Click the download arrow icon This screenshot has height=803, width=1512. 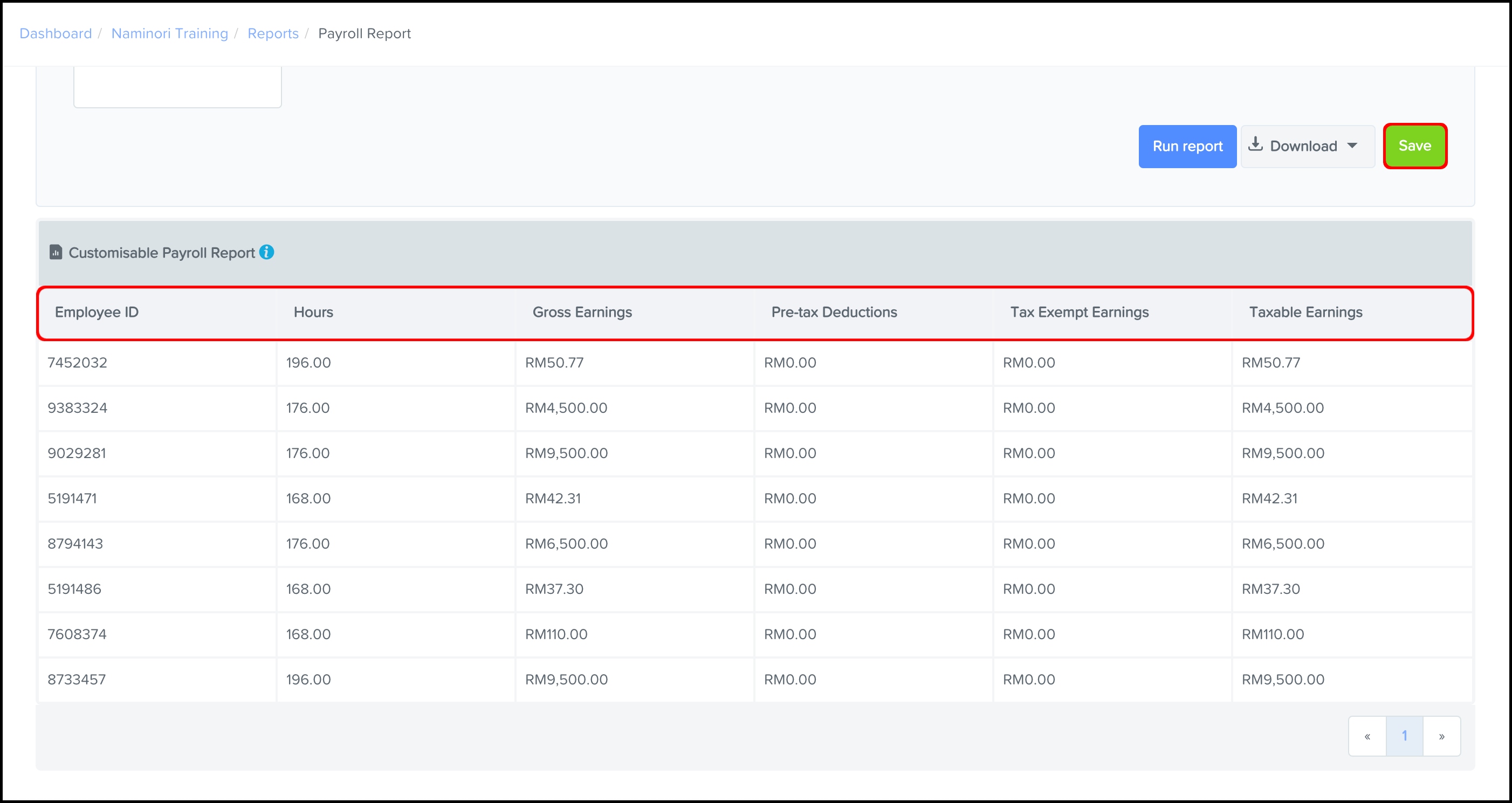coord(1255,145)
